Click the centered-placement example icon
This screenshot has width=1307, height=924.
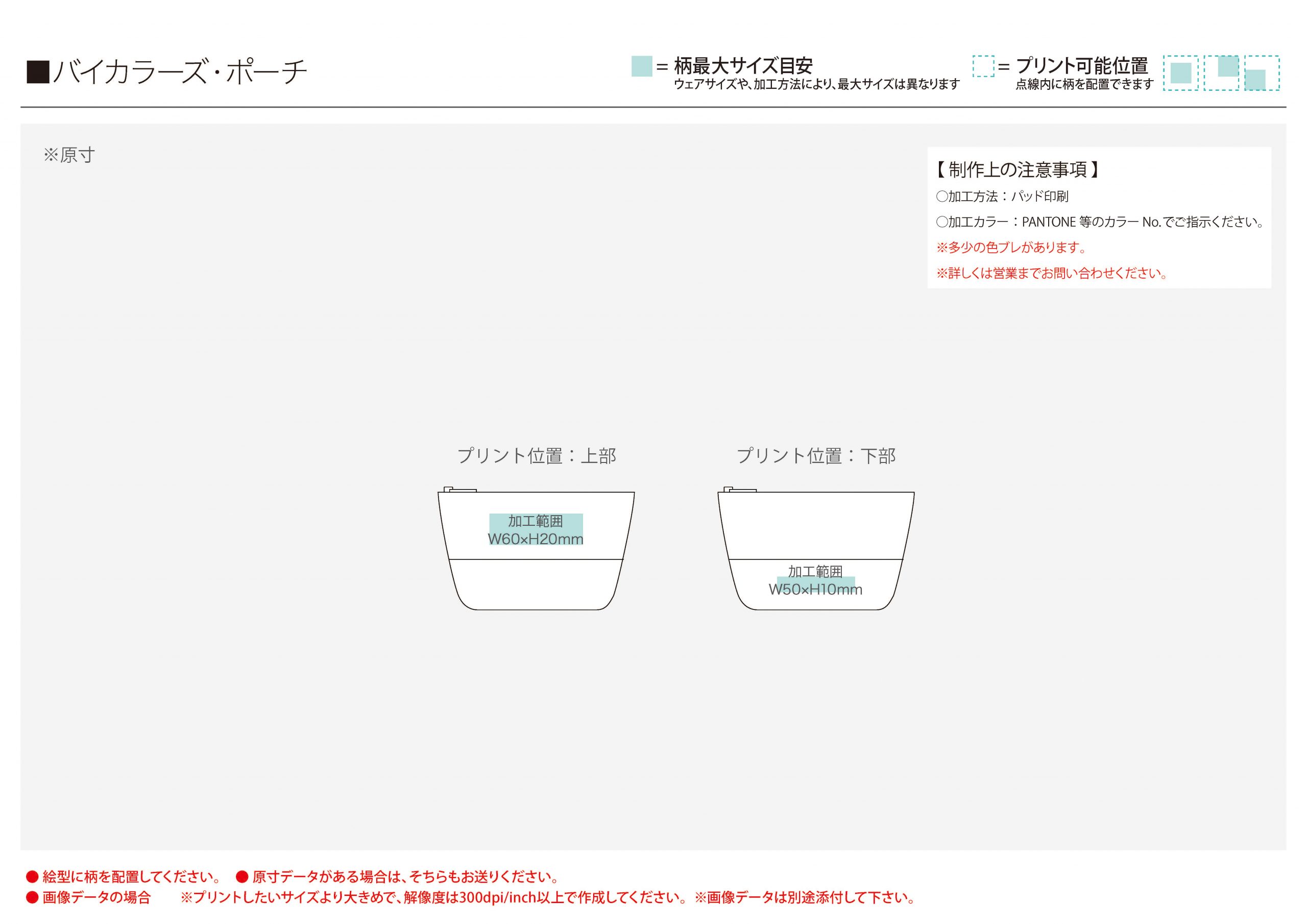click(1180, 73)
